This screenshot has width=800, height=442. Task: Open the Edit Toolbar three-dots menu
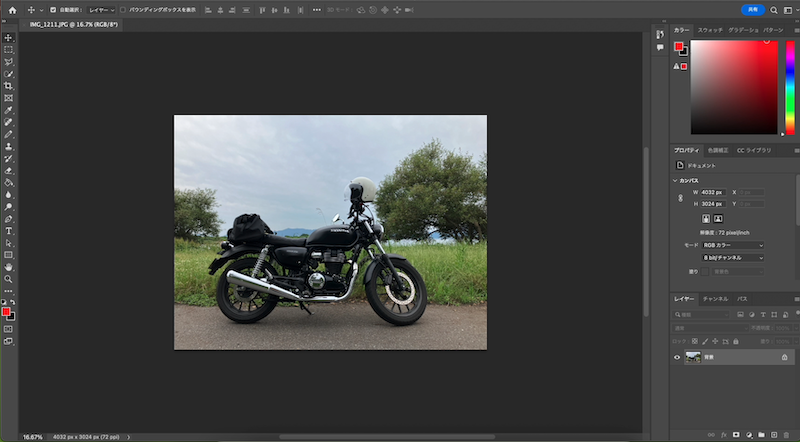[x=8, y=291]
